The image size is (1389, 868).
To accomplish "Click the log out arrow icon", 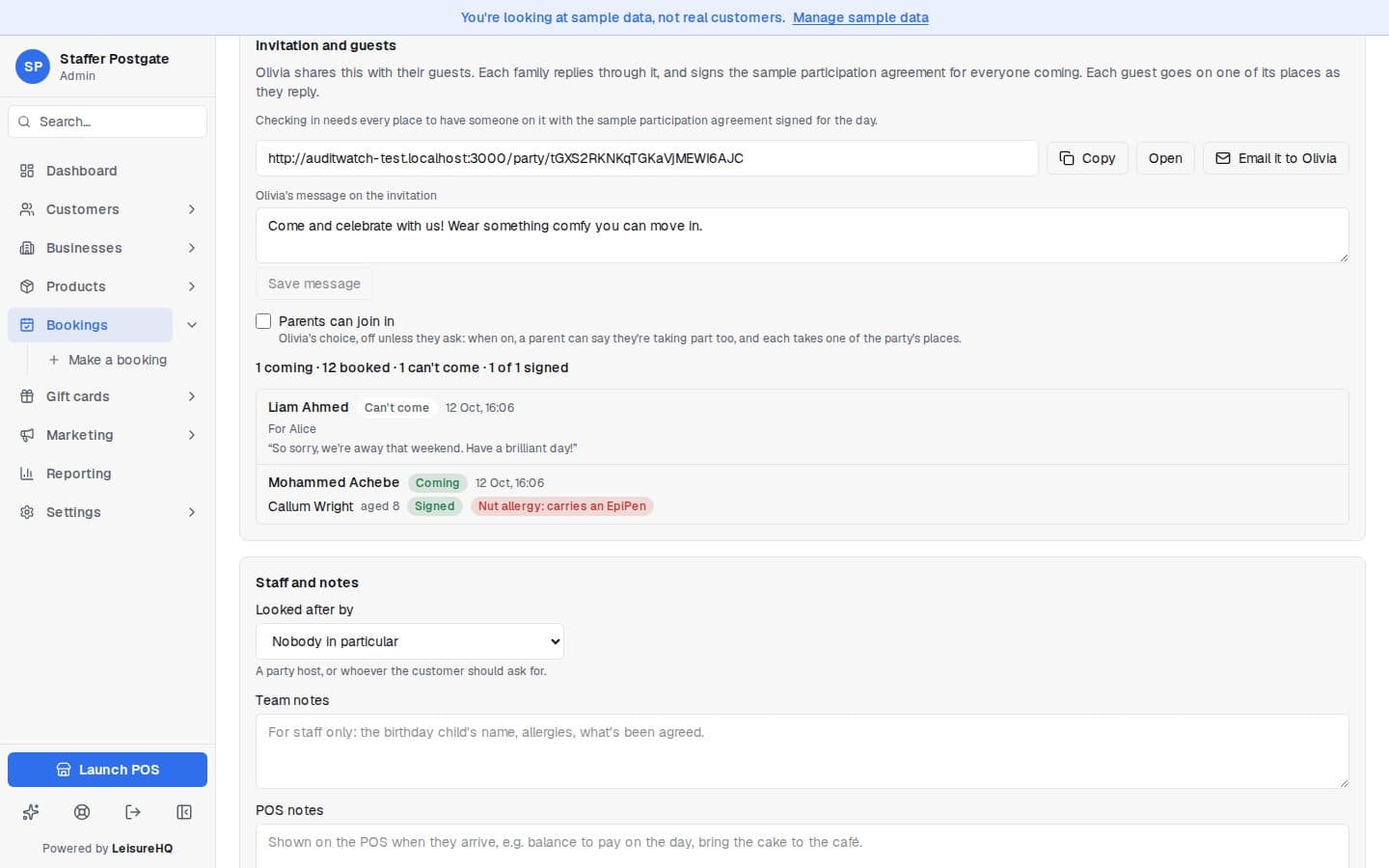I will coord(133,812).
